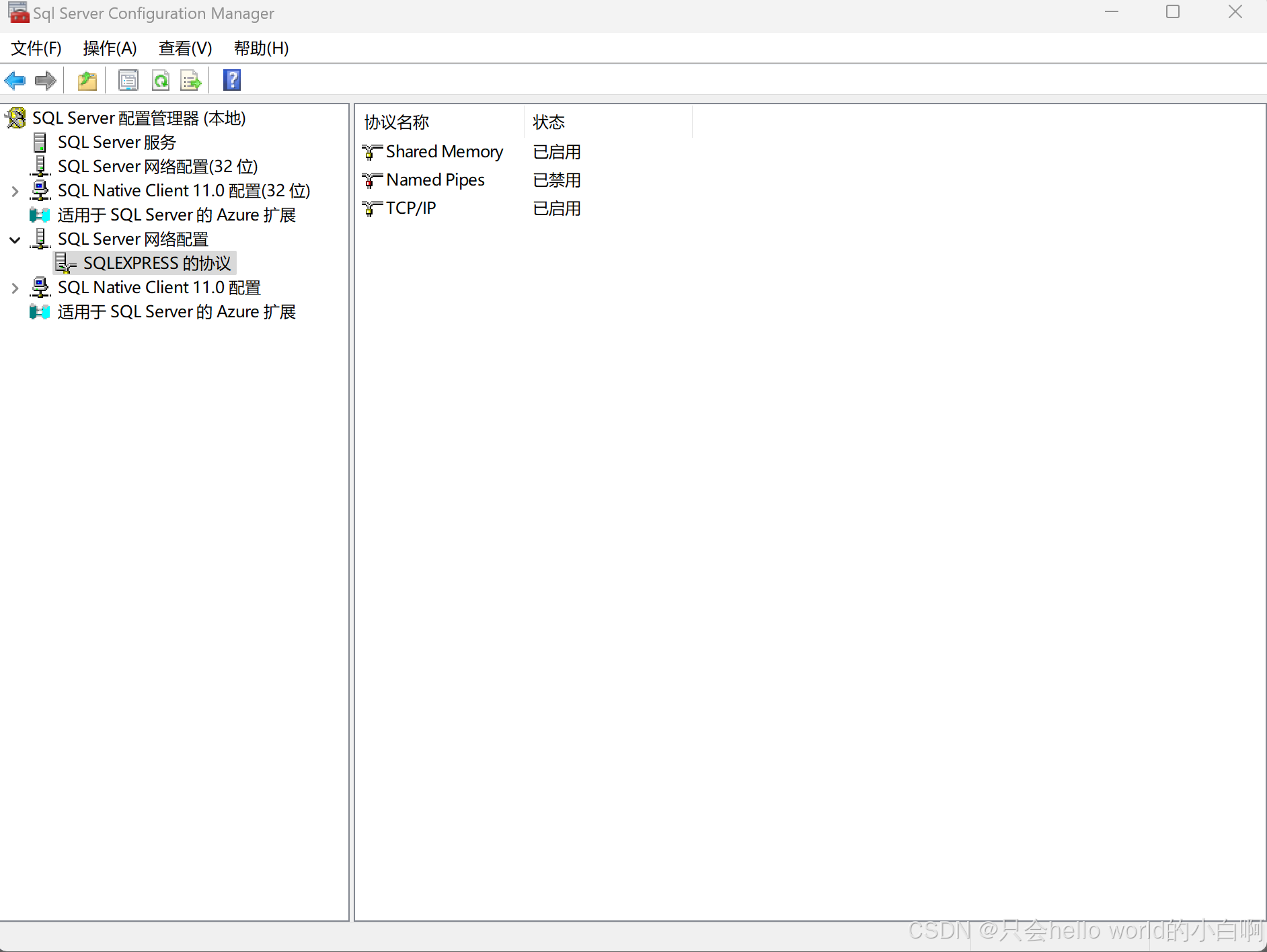The width and height of the screenshot is (1267, 952).
Task: Click the SQL Native Client 11.0 配置 icon
Action: click(x=40, y=288)
